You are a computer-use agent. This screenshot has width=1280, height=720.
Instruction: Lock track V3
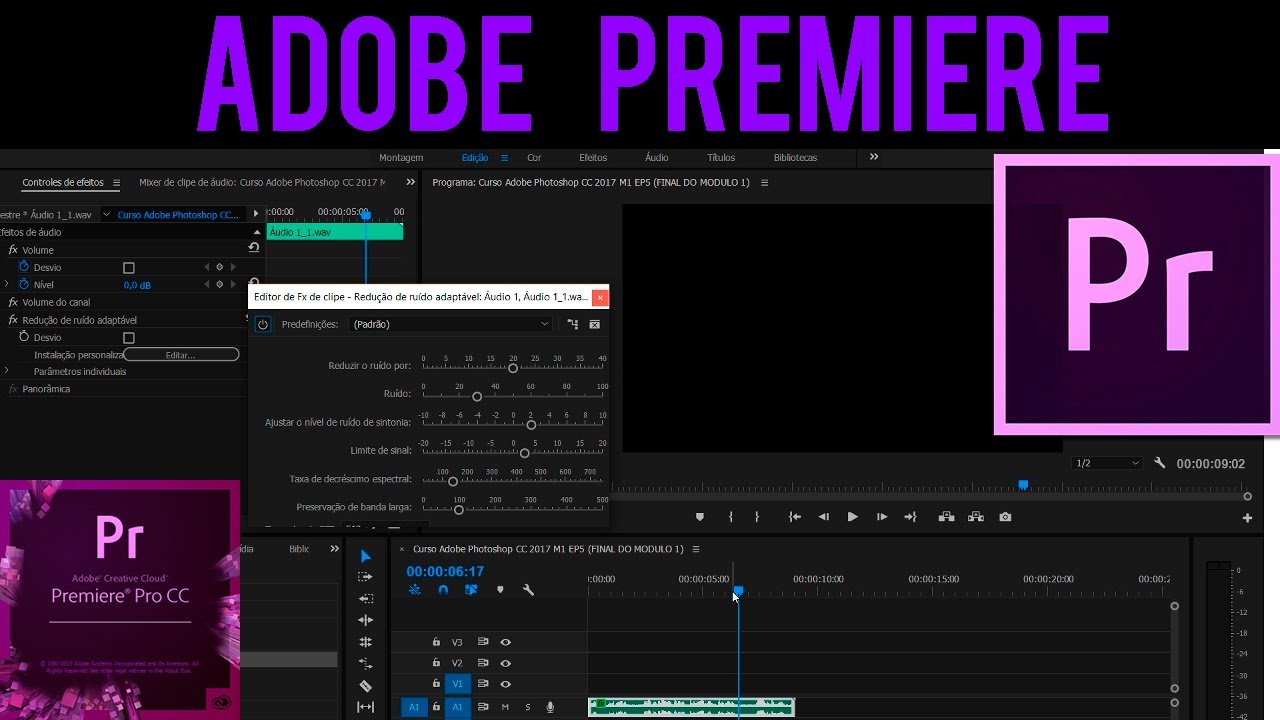[x=436, y=642]
